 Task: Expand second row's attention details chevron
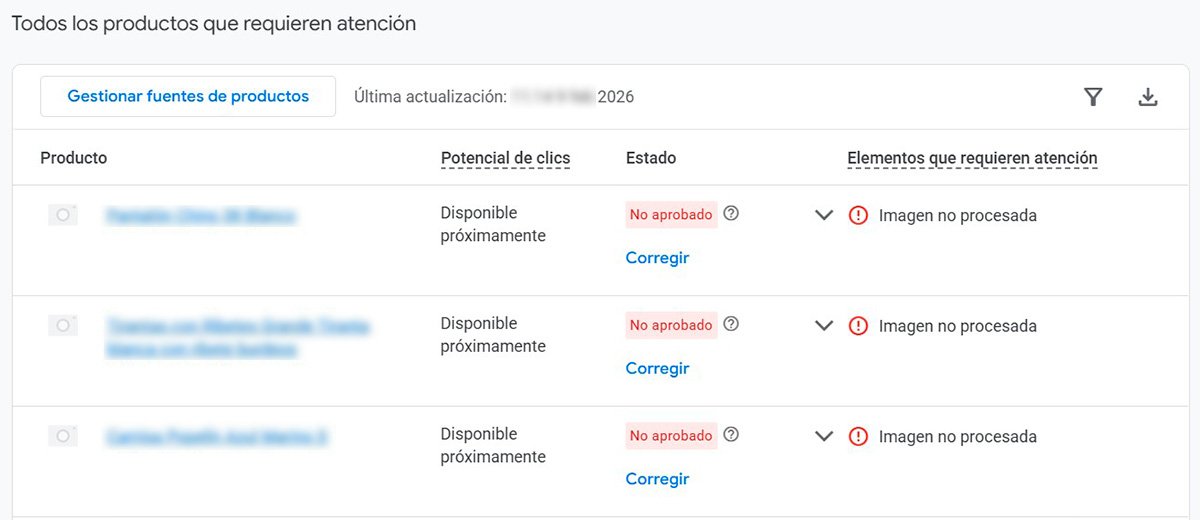(x=824, y=326)
